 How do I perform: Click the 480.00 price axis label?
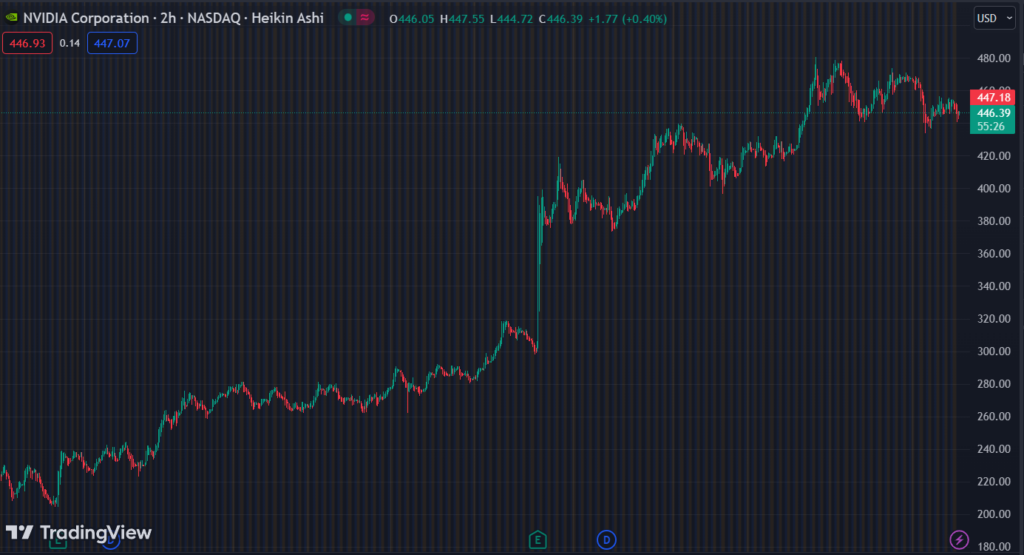[994, 58]
